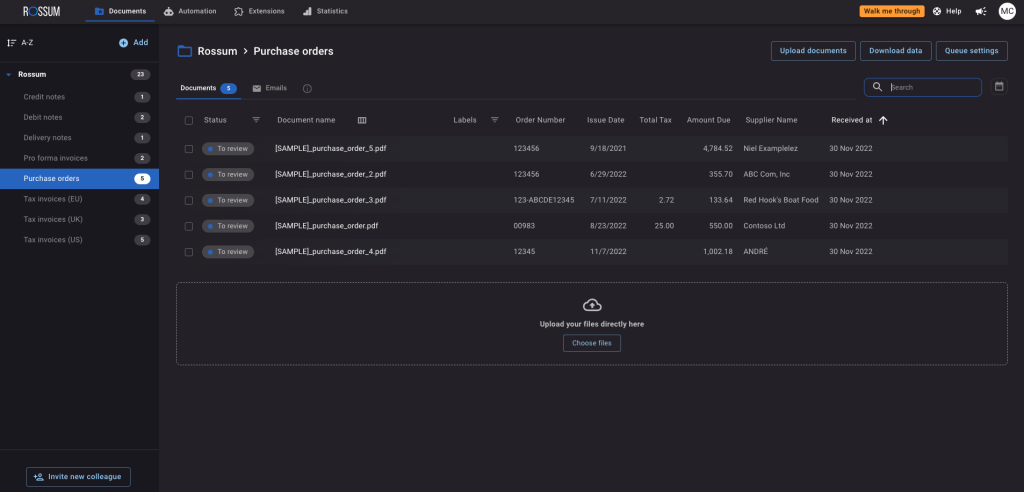Click Download data button
Screen dimensions: 1024x492
[x=895, y=51]
